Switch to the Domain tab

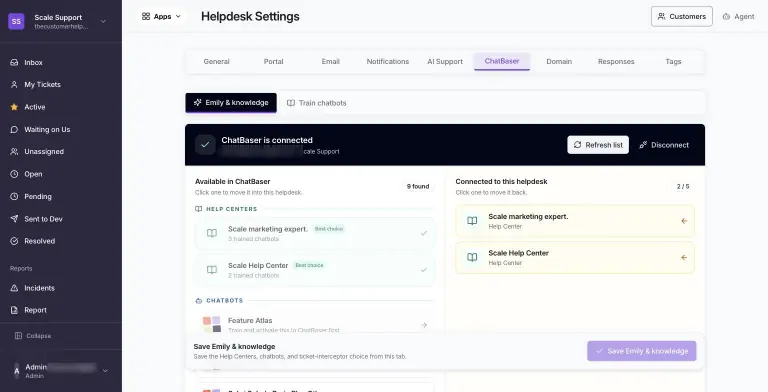click(559, 61)
